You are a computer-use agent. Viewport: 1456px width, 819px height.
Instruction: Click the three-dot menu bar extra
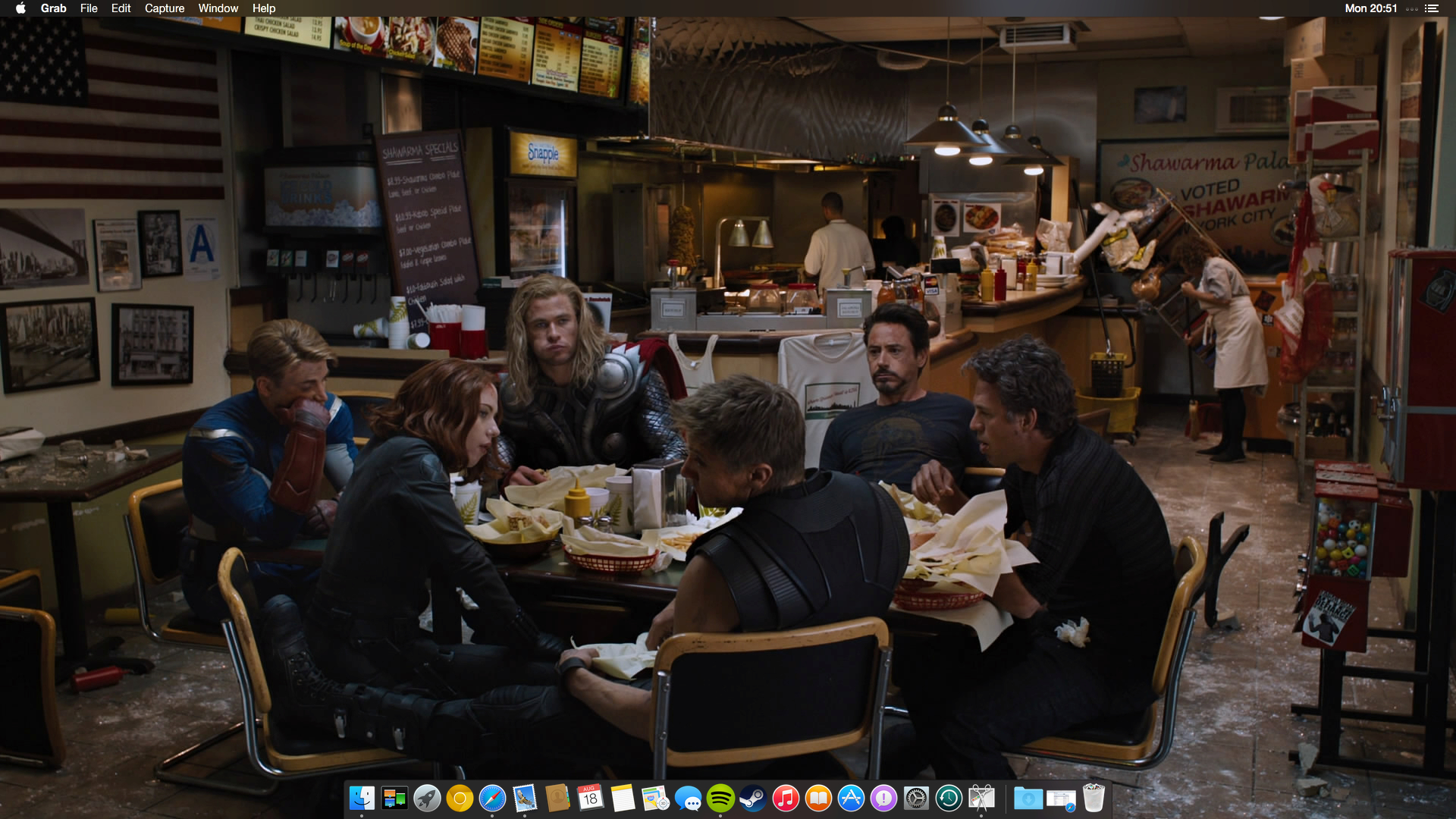click(1411, 9)
